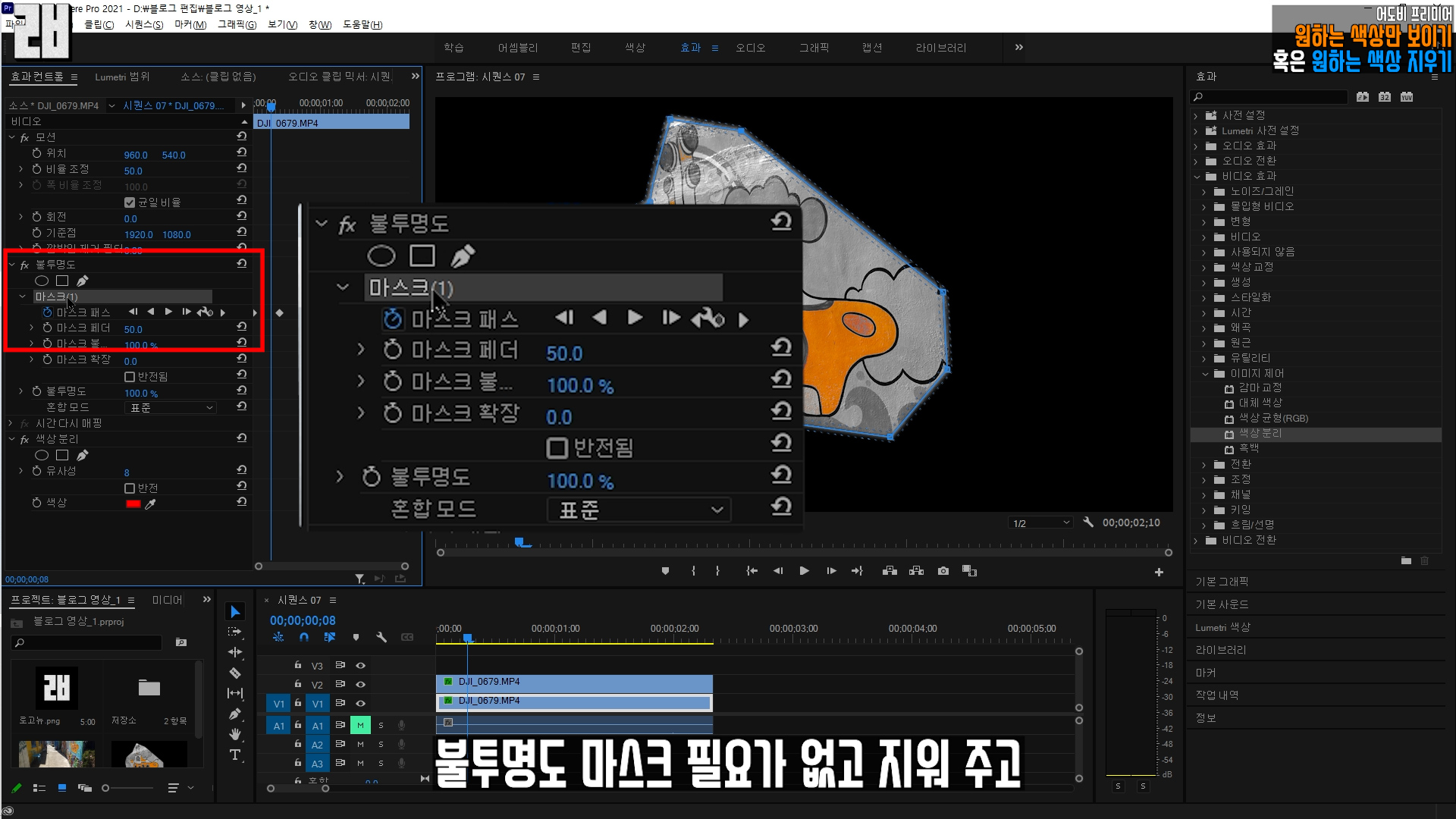Toggle V2 track visibility eye
Image resolution: width=1456 pixels, height=819 pixels.
pos(361,685)
